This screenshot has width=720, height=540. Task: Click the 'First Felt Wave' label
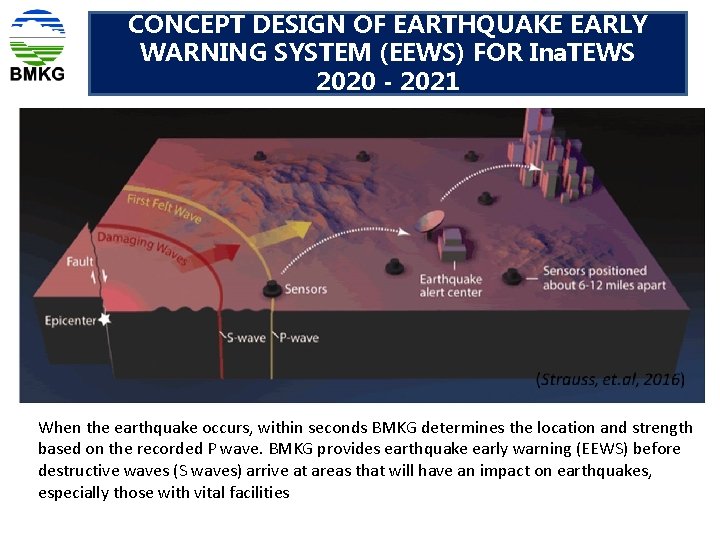[164, 208]
